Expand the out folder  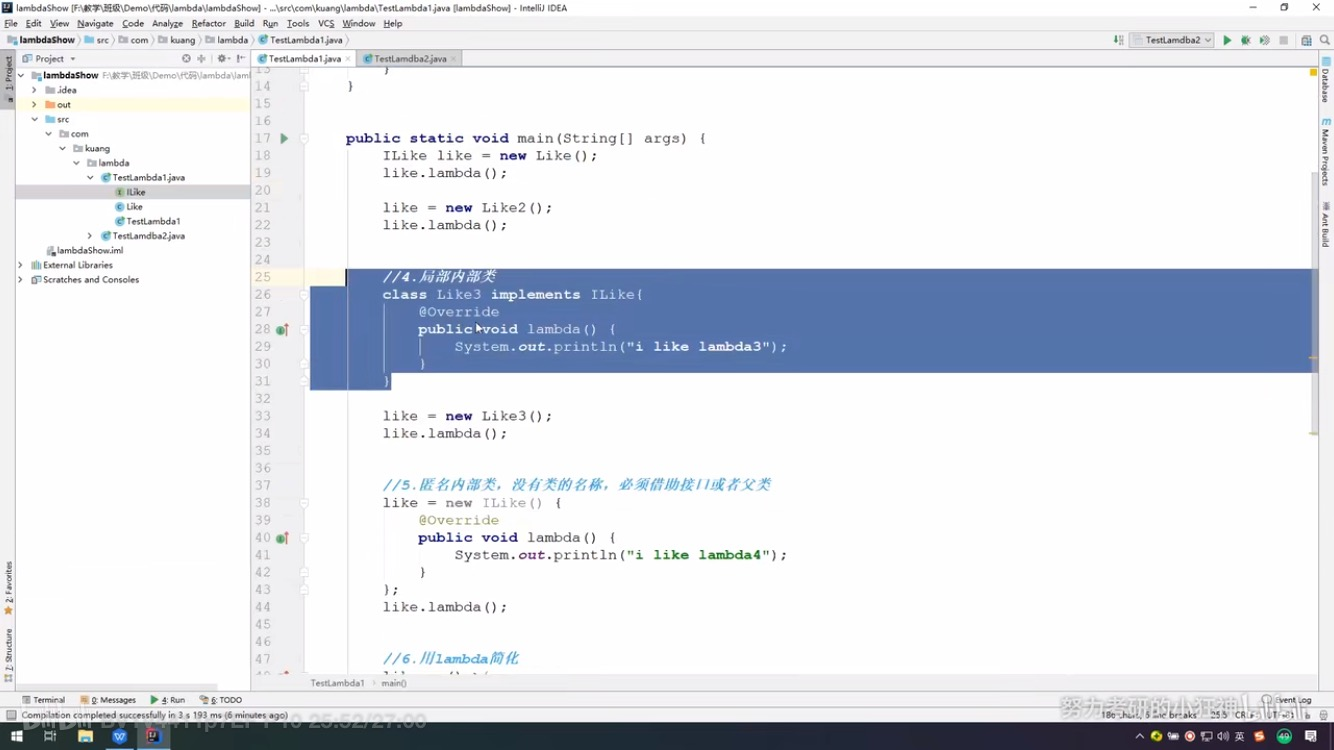(34, 104)
